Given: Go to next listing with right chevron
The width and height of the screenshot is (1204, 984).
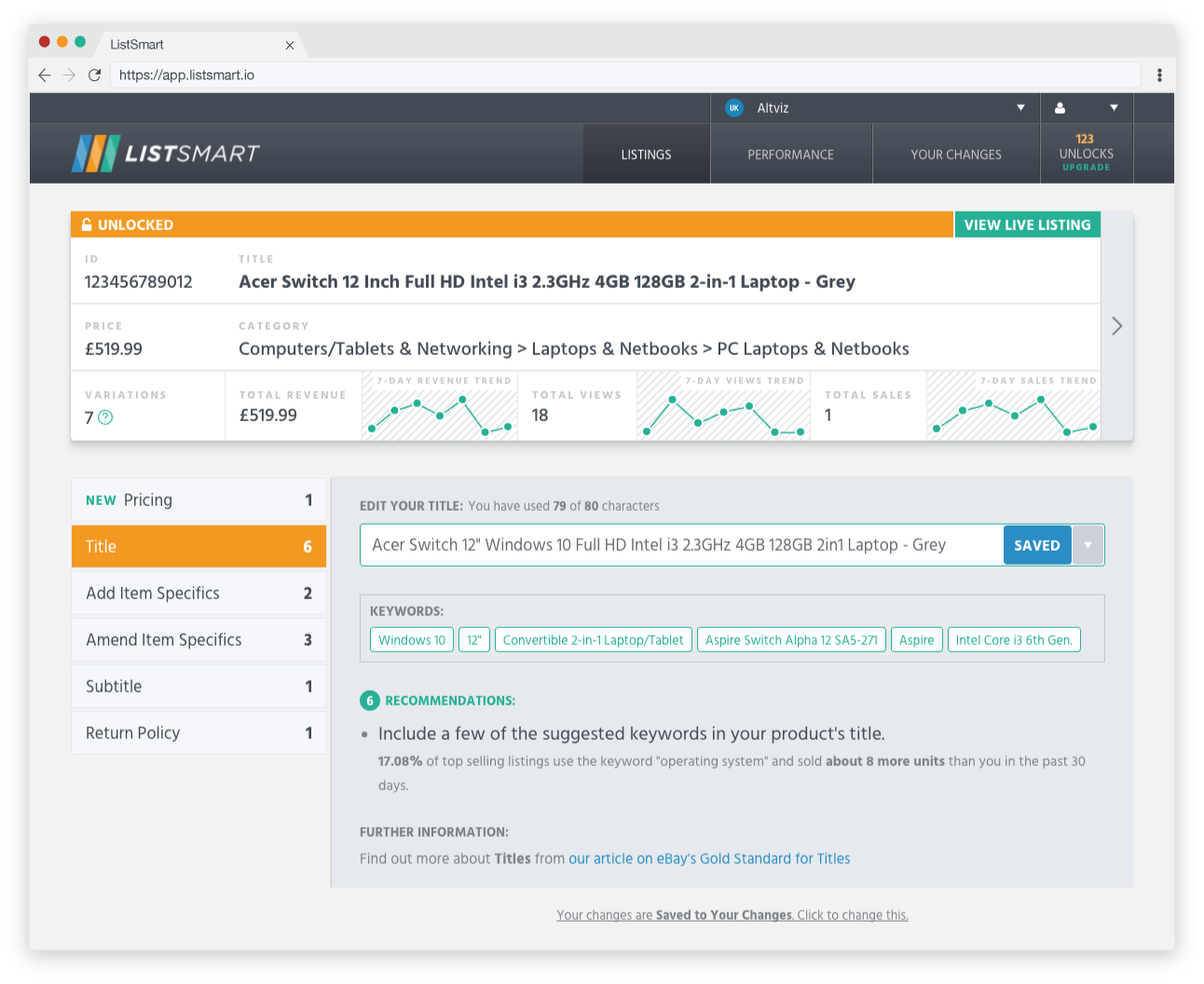Looking at the screenshot, I should point(1117,326).
